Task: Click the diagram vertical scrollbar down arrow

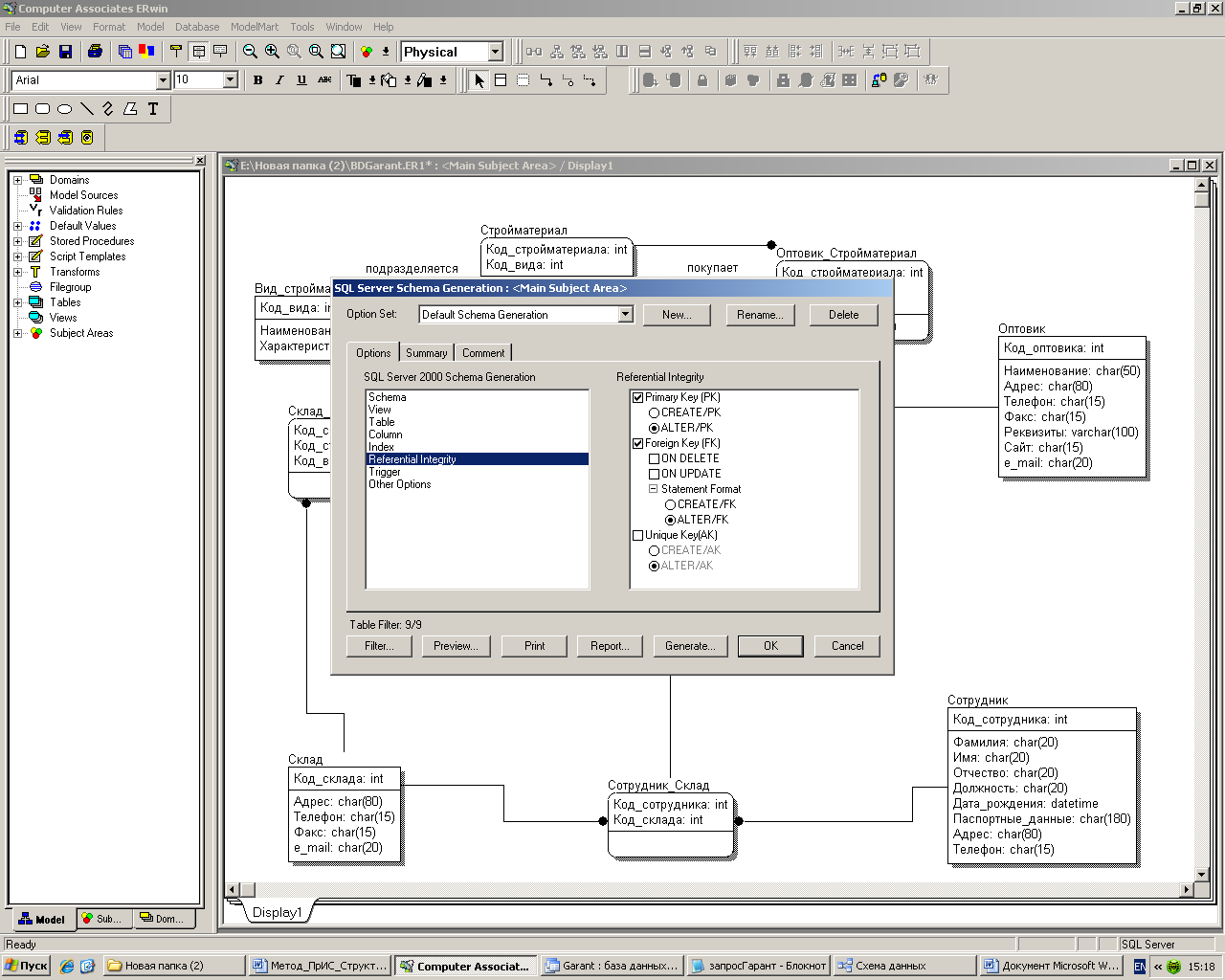Action: tap(1202, 874)
